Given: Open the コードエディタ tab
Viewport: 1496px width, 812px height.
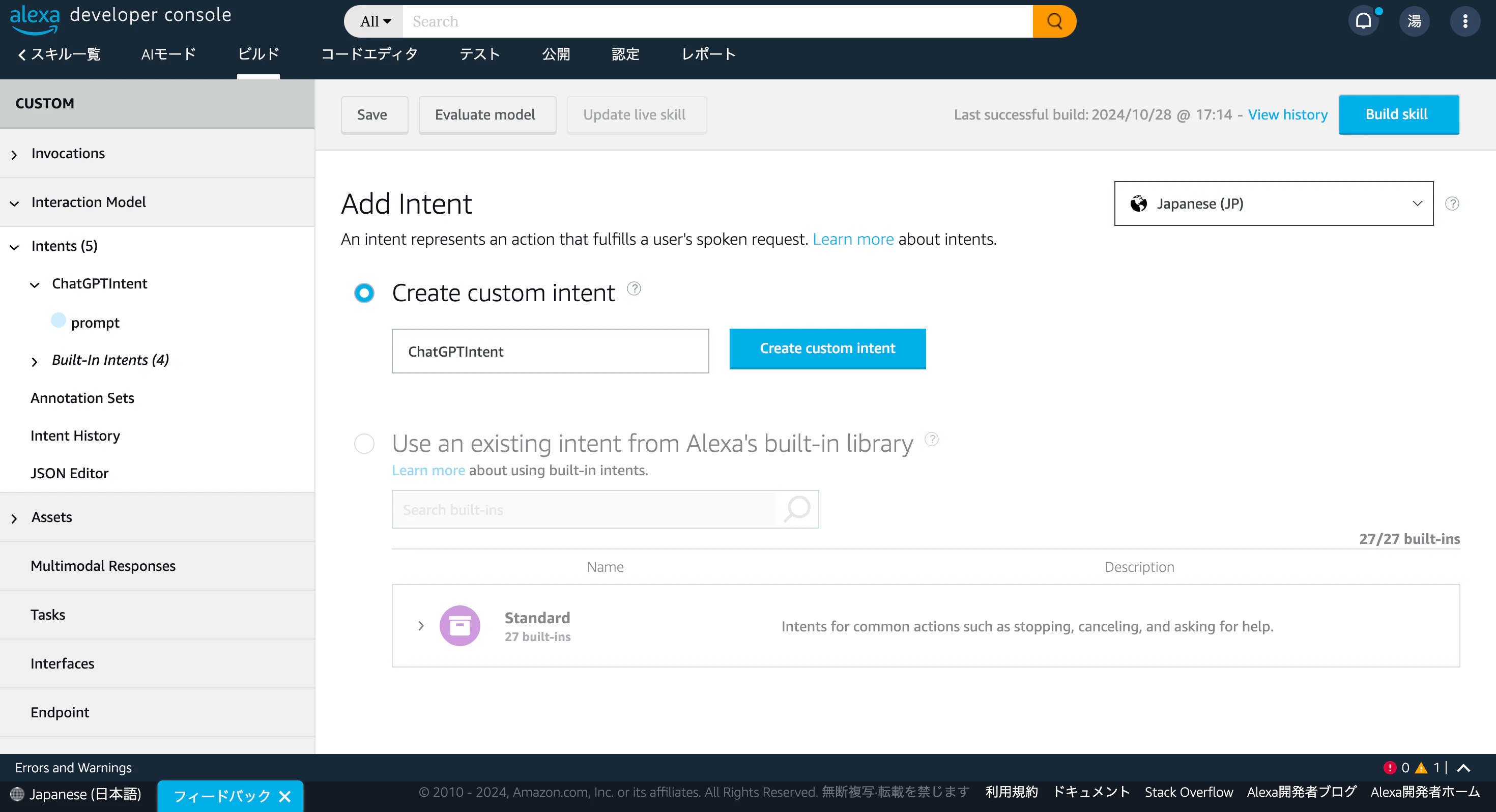Looking at the screenshot, I should tap(369, 54).
